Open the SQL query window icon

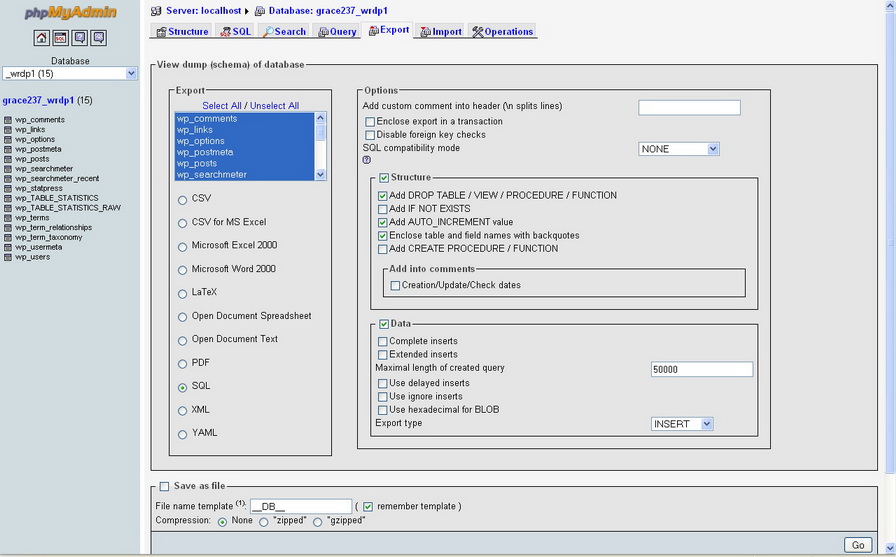tap(61, 38)
